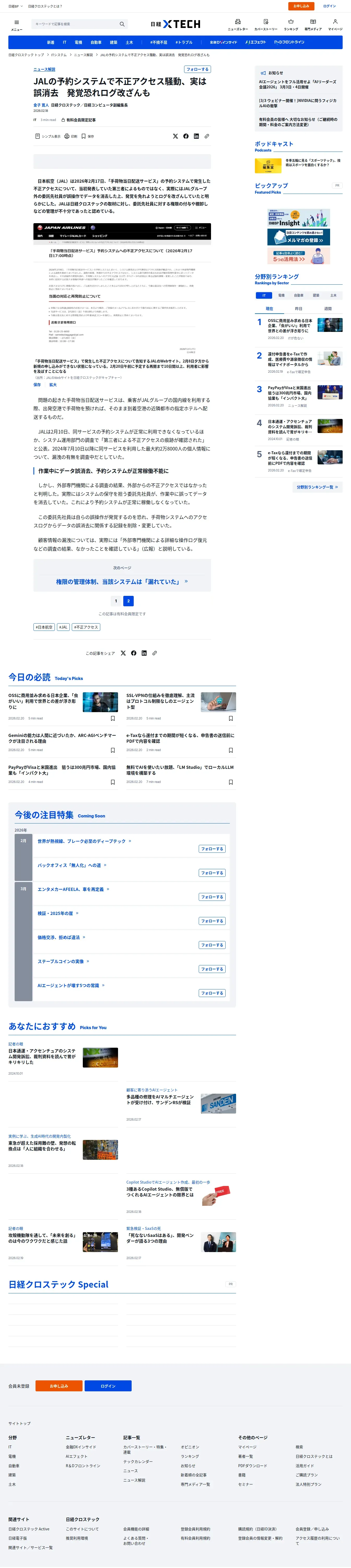Image resolution: width=351 pixels, height=1568 pixels.
Task: Click the search magnifier icon
Action: click(122, 24)
